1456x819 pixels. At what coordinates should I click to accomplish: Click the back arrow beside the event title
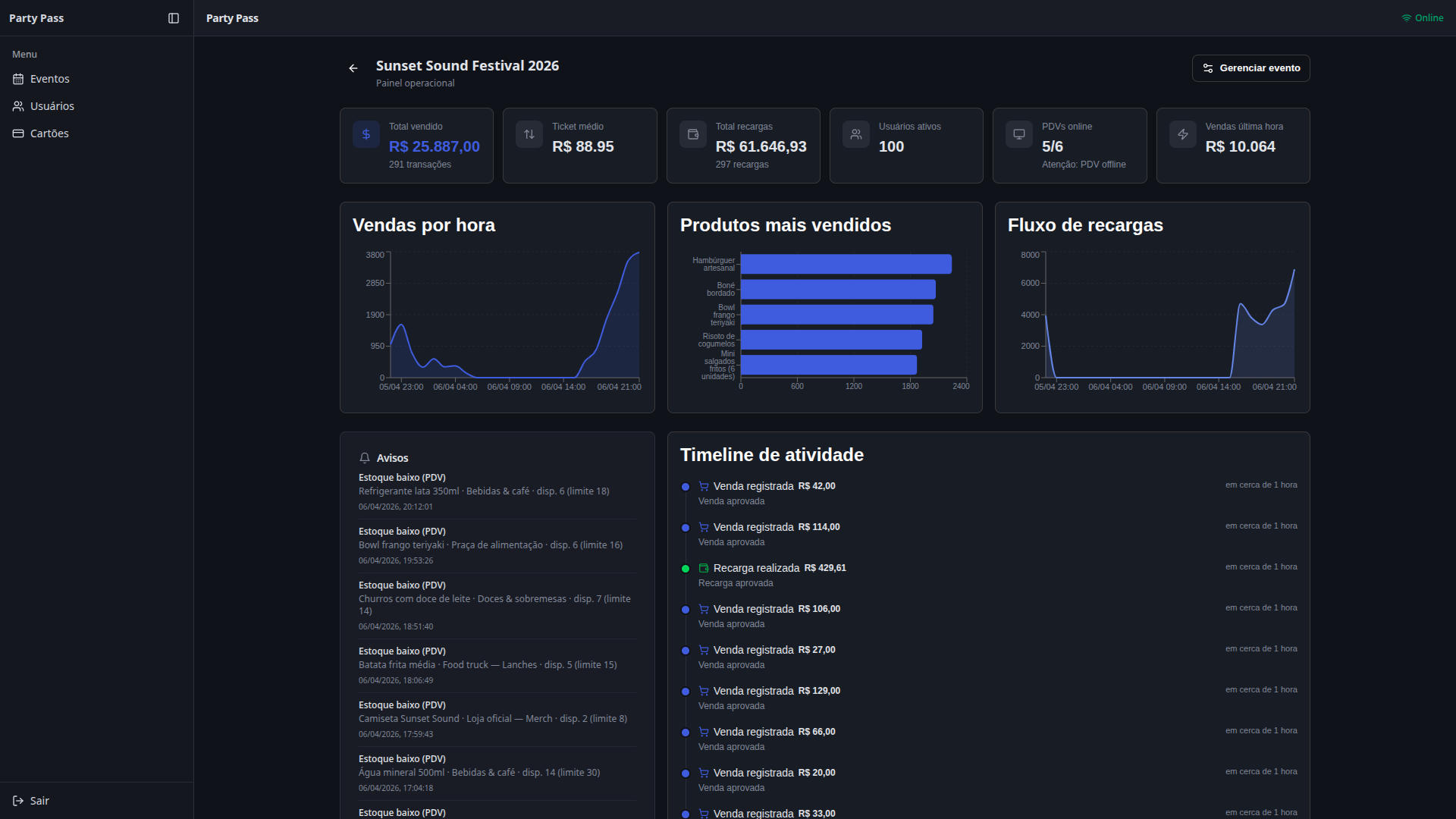(x=353, y=68)
